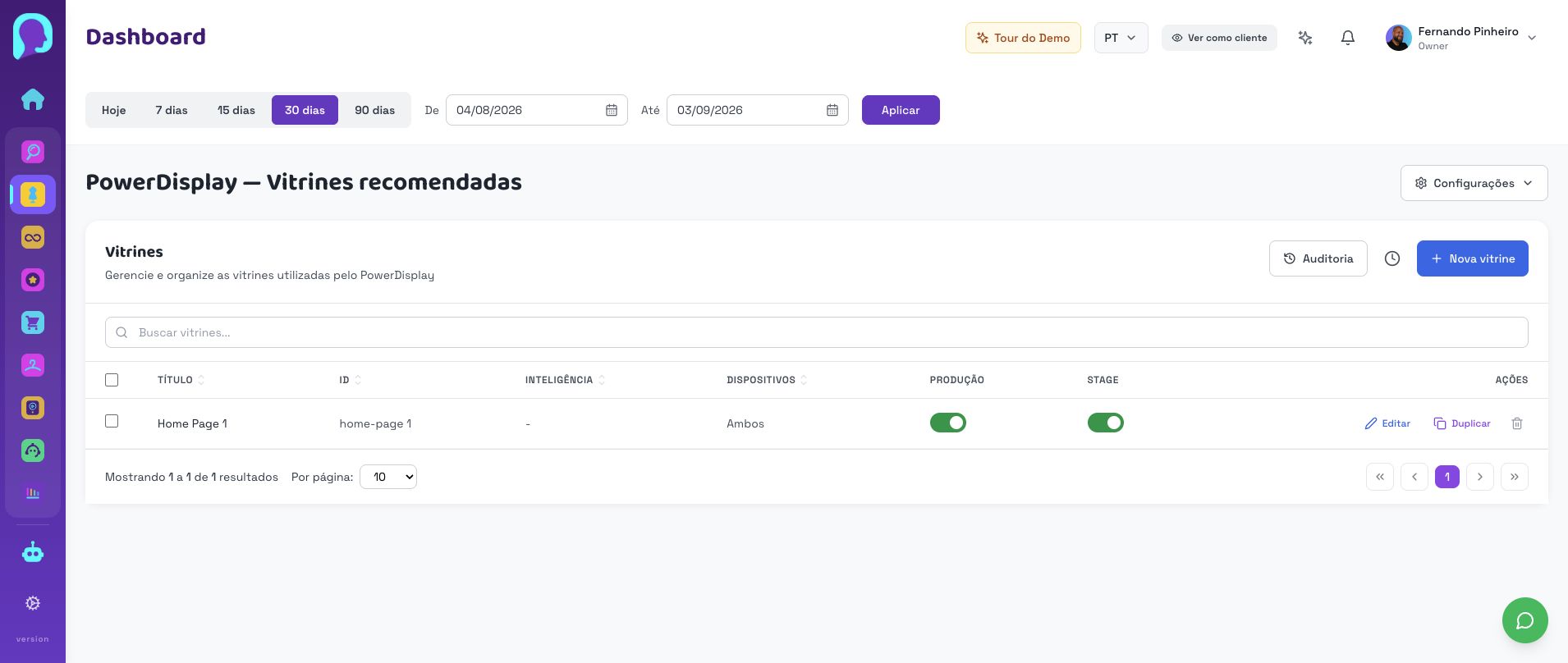Open the PT language dropdown
This screenshot has width=1568, height=663.
tap(1121, 38)
